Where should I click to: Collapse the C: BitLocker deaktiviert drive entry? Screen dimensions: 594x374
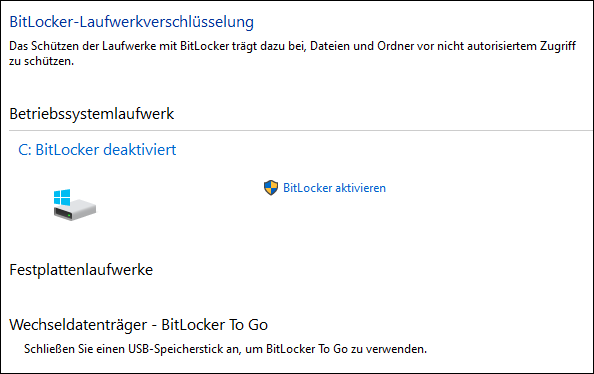pyautogui.click(x=97, y=150)
